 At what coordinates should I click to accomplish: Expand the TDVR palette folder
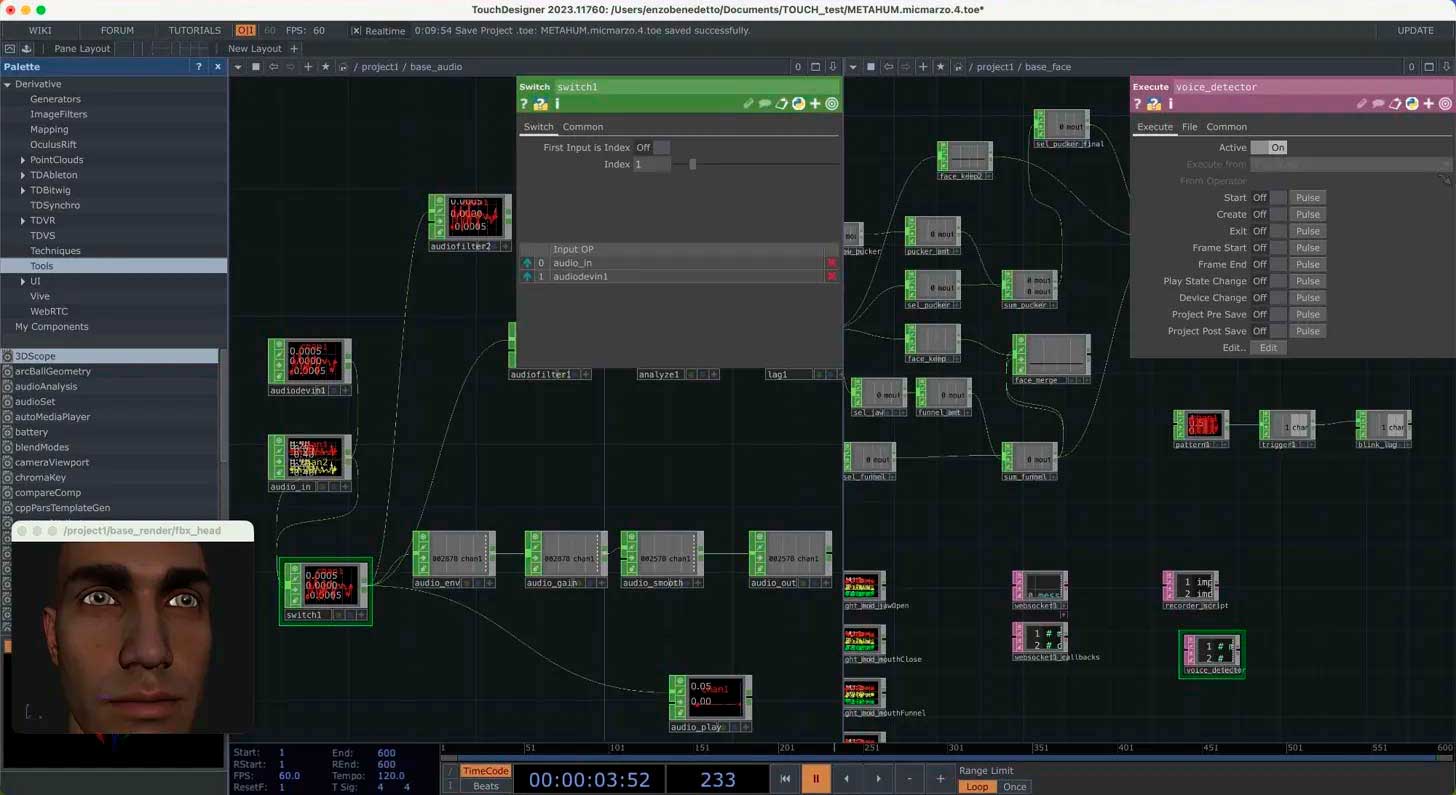(x=23, y=220)
